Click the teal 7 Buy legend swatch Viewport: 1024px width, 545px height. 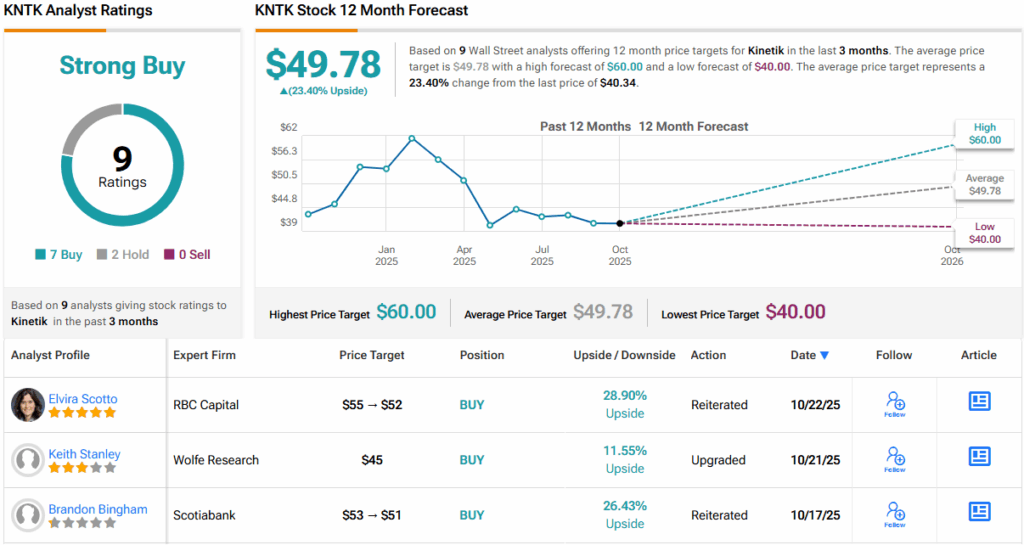click(x=40, y=255)
